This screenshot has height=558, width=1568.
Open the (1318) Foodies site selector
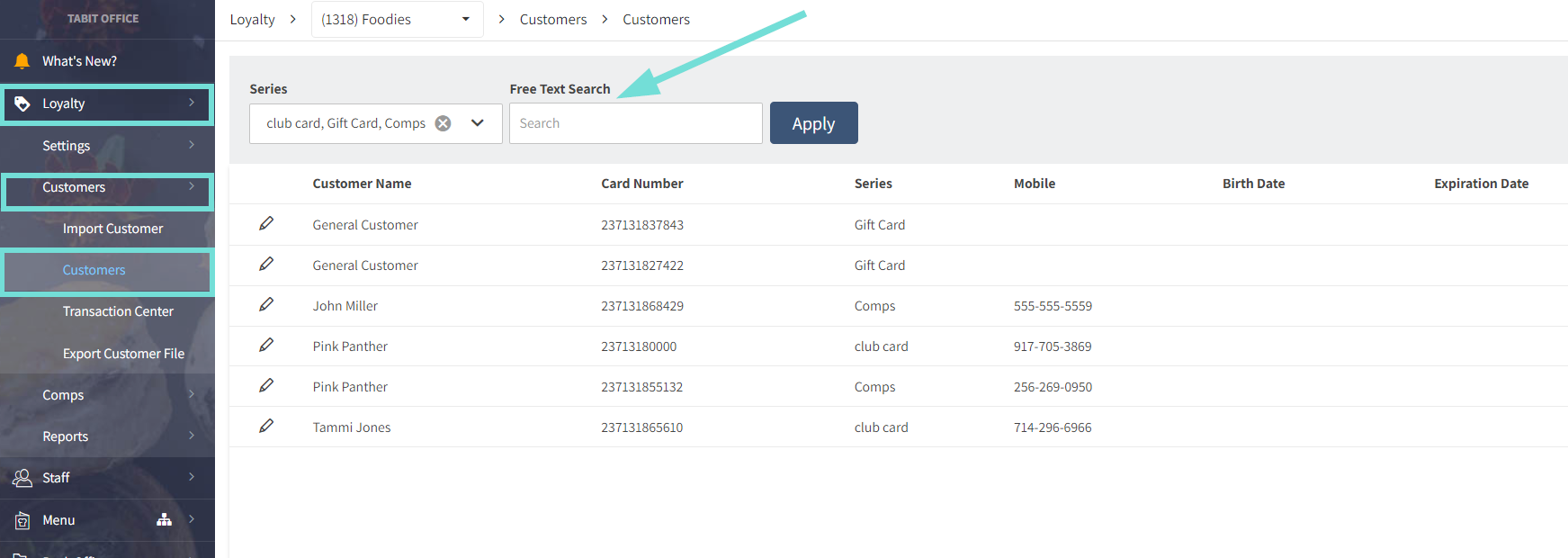pyautogui.click(x=397, y=20)
